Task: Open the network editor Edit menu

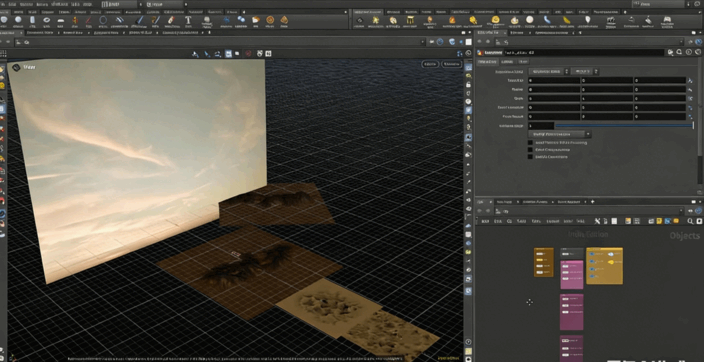Action: [497, 221]
